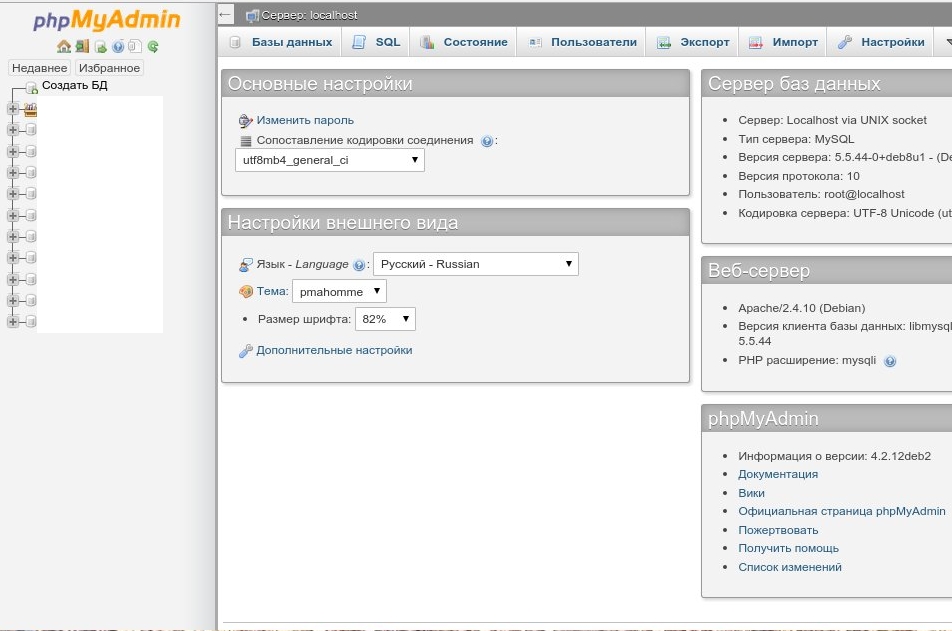Click the Тема link label

(271, 292)
